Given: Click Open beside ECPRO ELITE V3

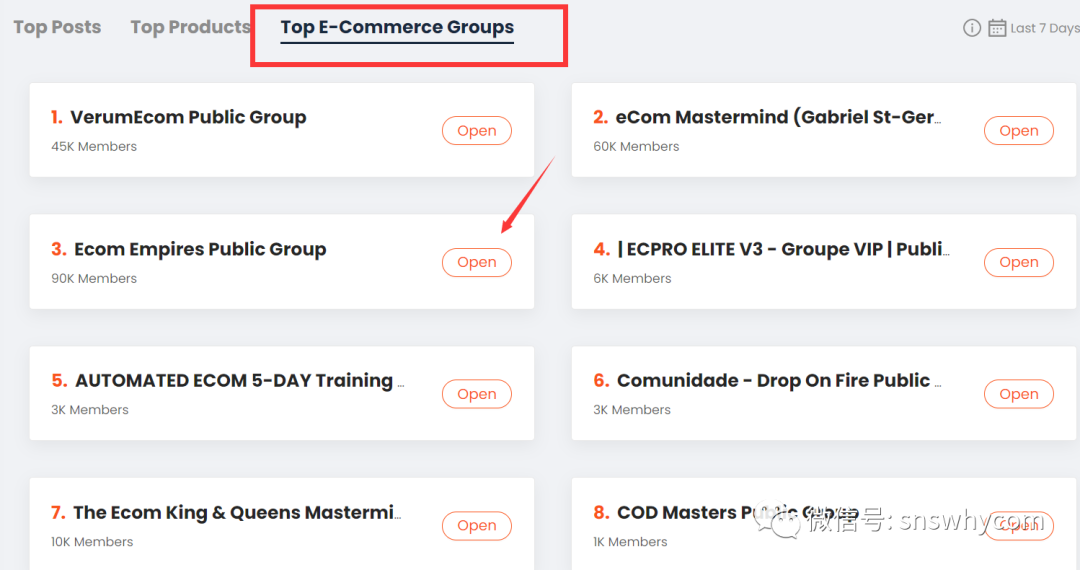Looking at the screenshot, I should tap(1019, 262).
